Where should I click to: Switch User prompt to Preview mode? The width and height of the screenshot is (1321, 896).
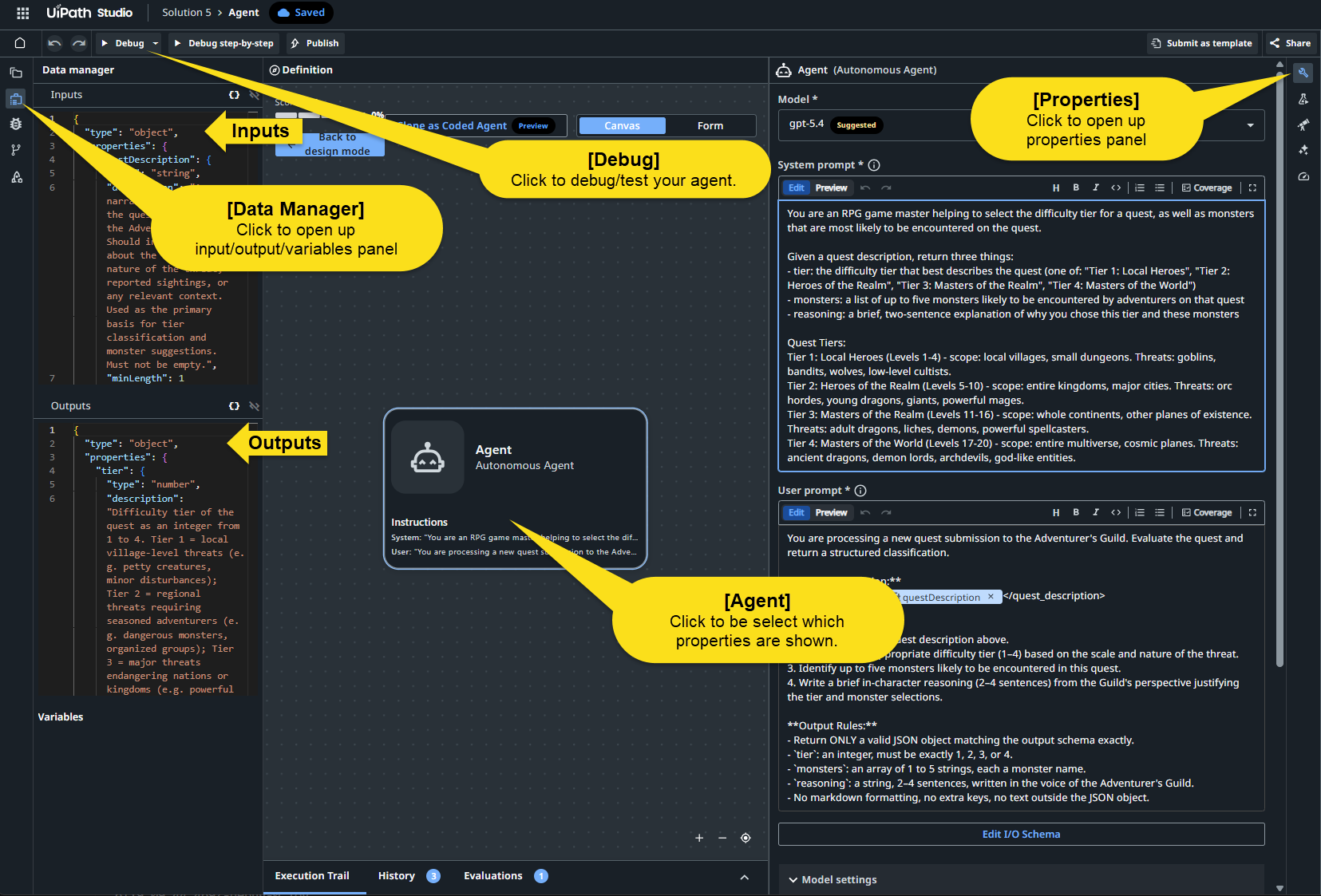tap(831, 513)
